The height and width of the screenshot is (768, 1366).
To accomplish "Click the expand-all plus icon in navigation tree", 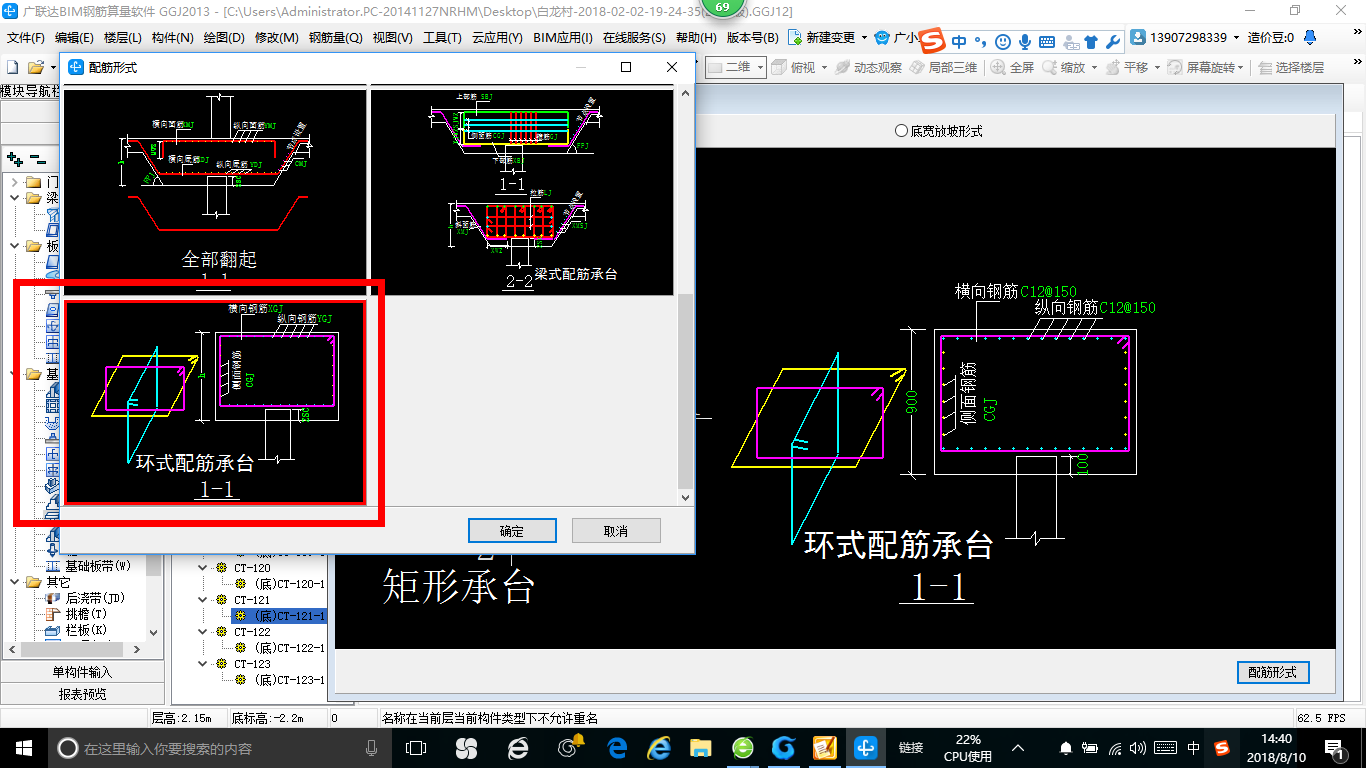I will click(x=15, y=159).
